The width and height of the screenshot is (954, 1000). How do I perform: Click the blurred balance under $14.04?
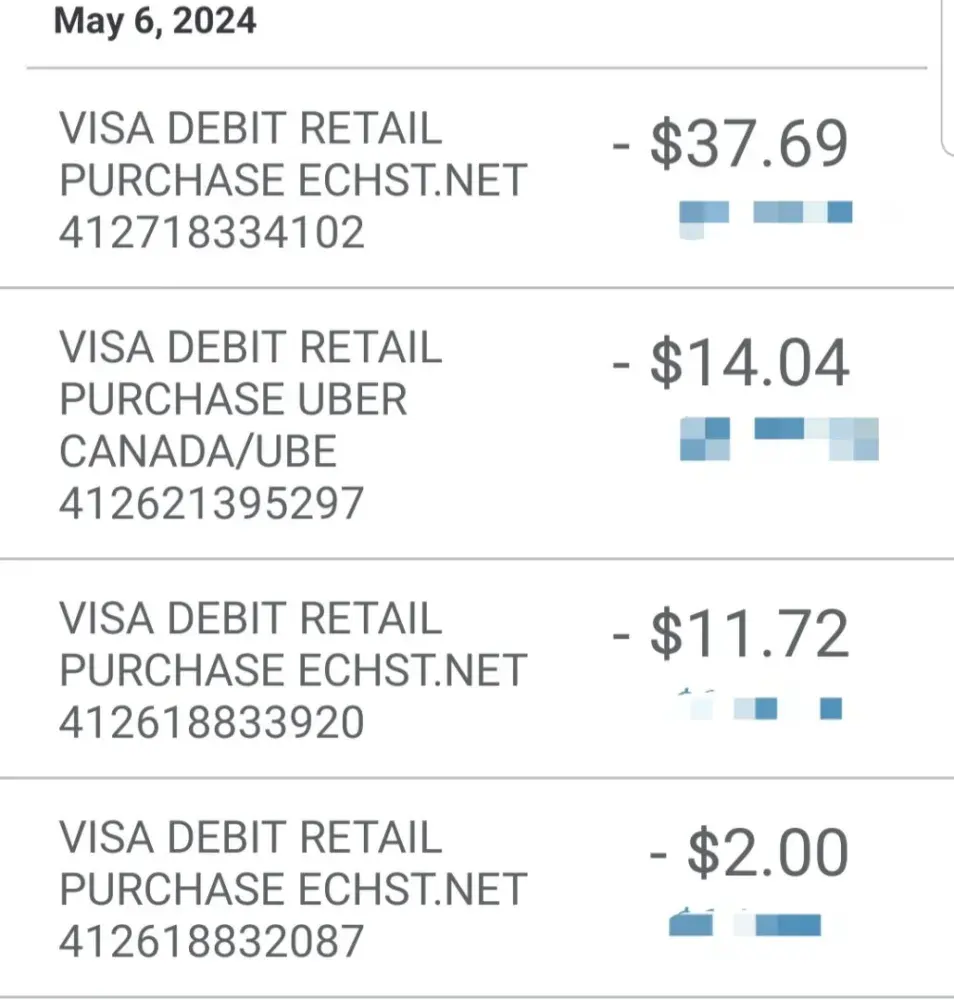pyautogui.click(x=779, y=439)
